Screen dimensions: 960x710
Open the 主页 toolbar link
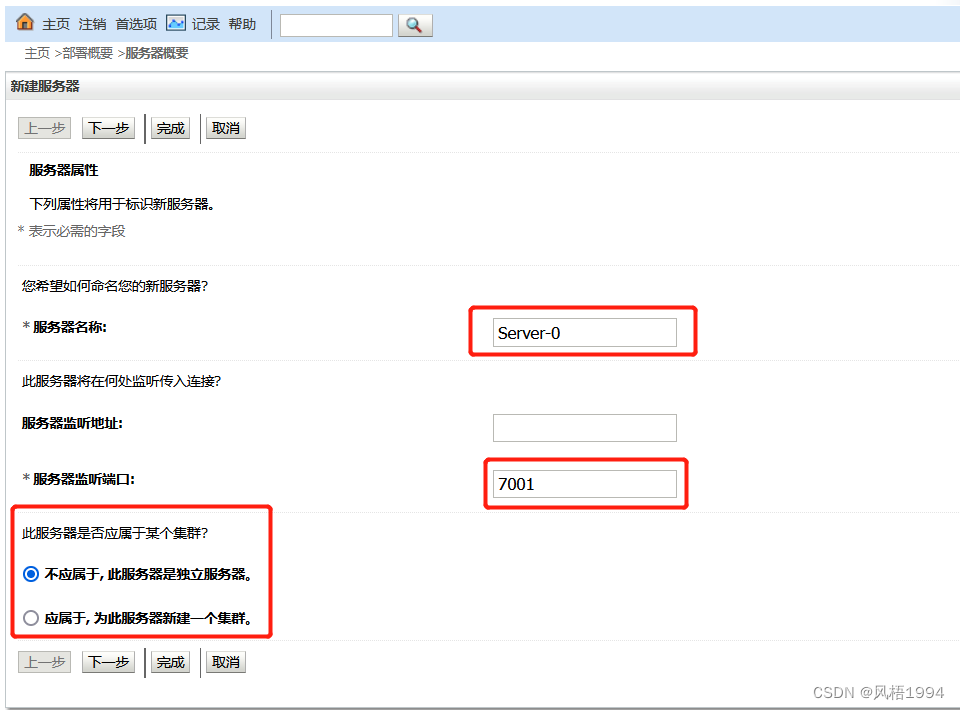coord(56,24)
